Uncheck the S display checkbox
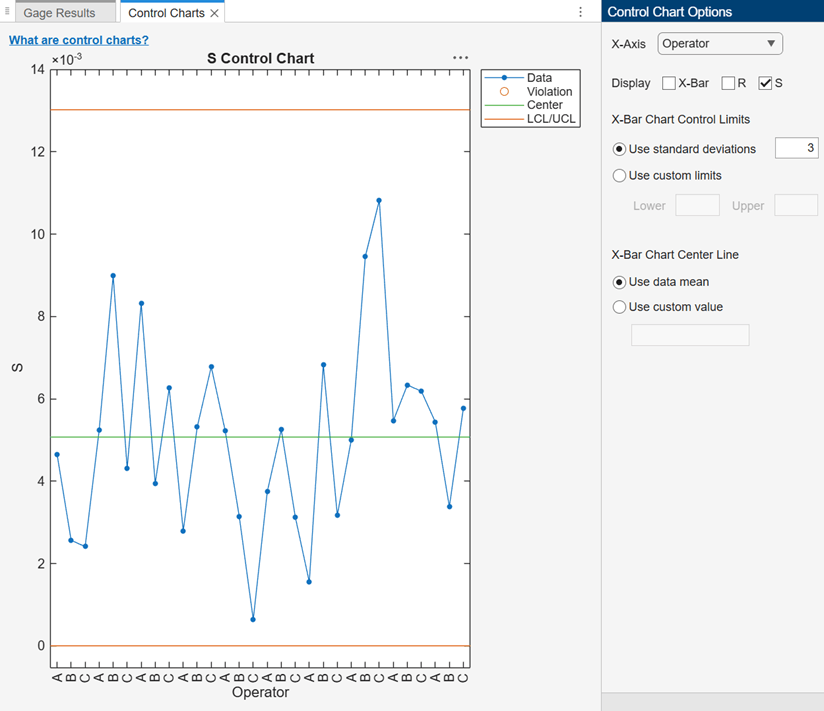The width and height of the screenshot is (824, 711). click(x=765, y=83)
